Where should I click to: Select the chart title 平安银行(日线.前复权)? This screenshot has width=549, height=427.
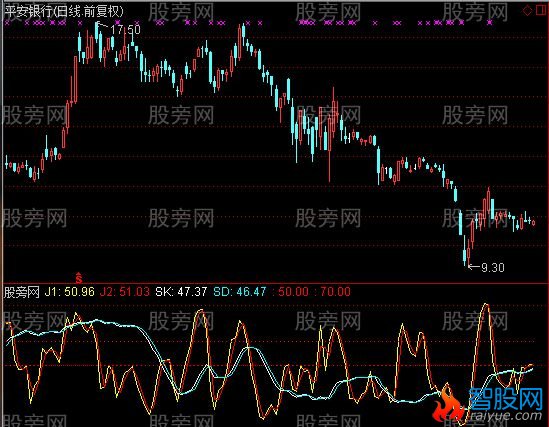pyautogui.click(x=64, y=12)
